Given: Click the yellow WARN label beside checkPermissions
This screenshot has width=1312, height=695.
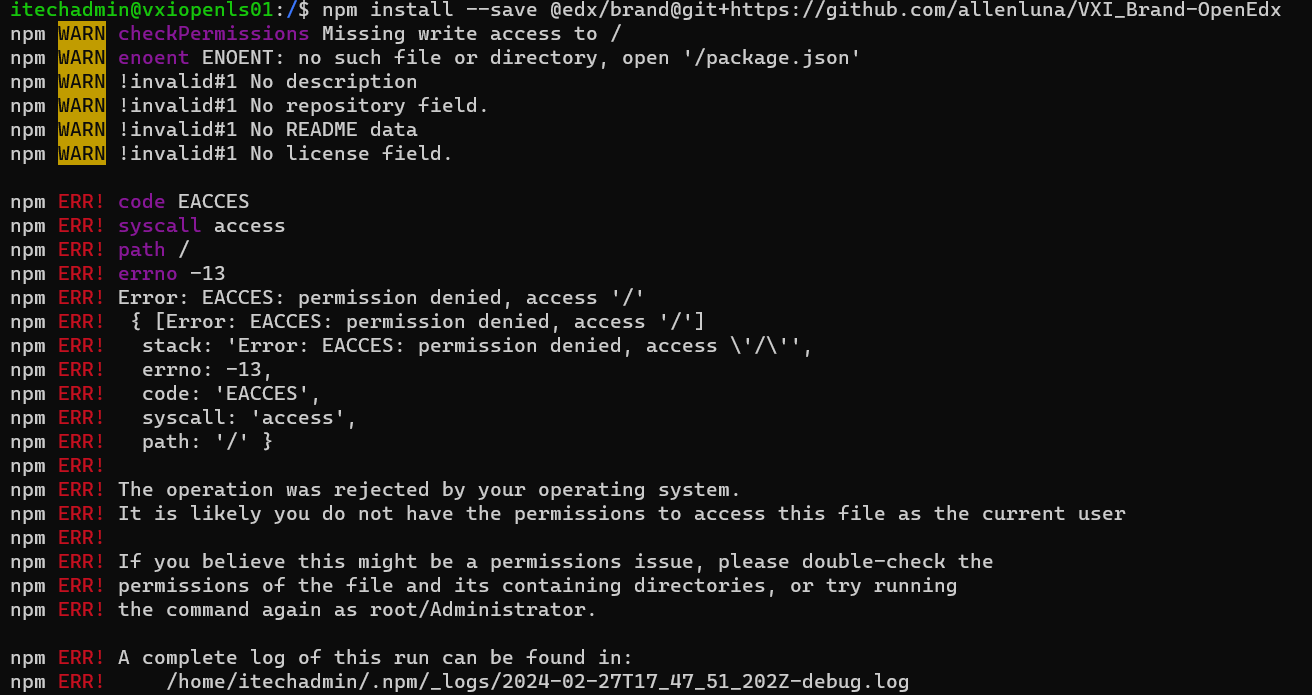Looking at the screenshot, I should 82,34.
